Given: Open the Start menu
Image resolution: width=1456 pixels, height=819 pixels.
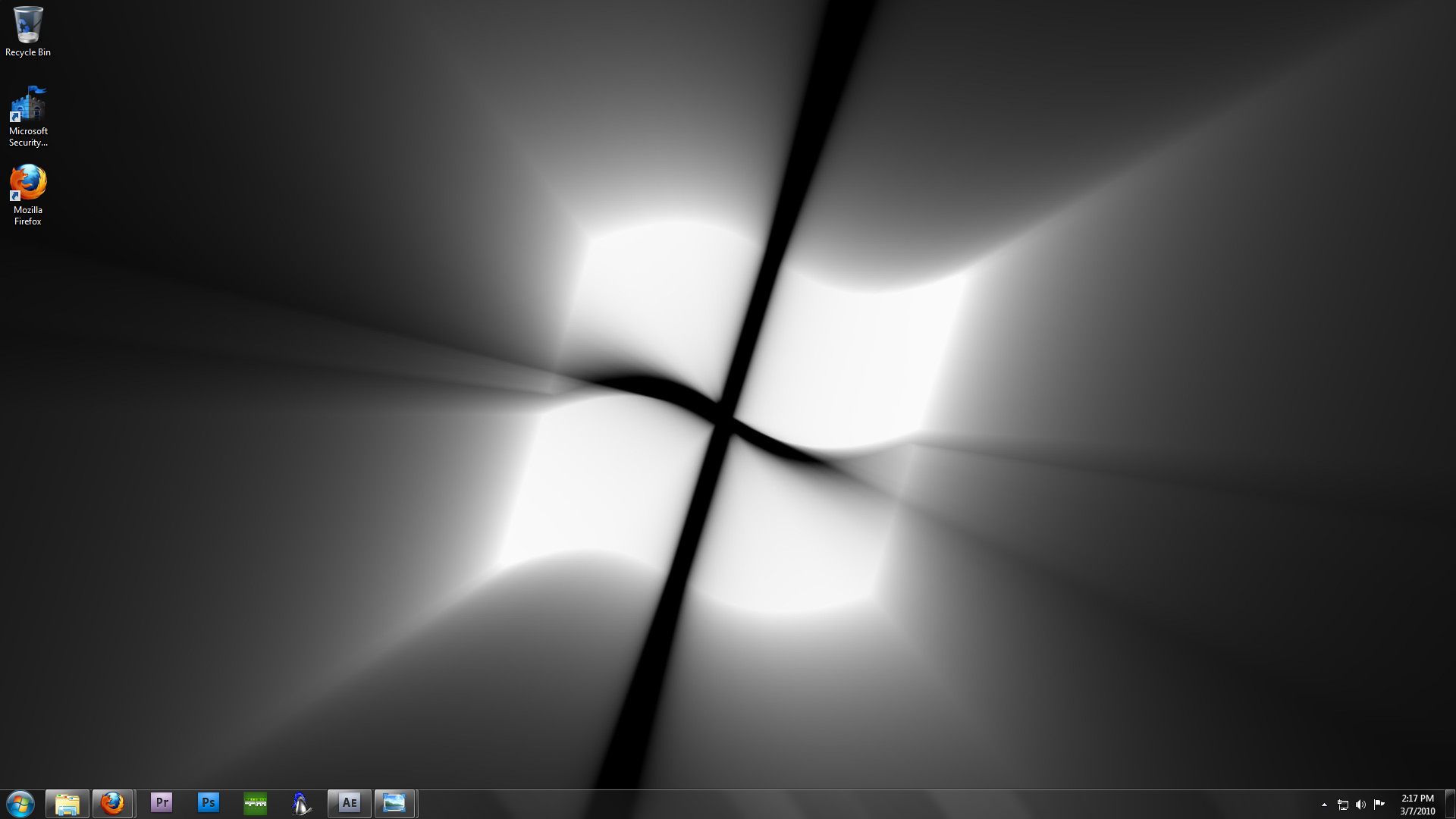Looking at the screenshot, I should [x=19, y=803].
